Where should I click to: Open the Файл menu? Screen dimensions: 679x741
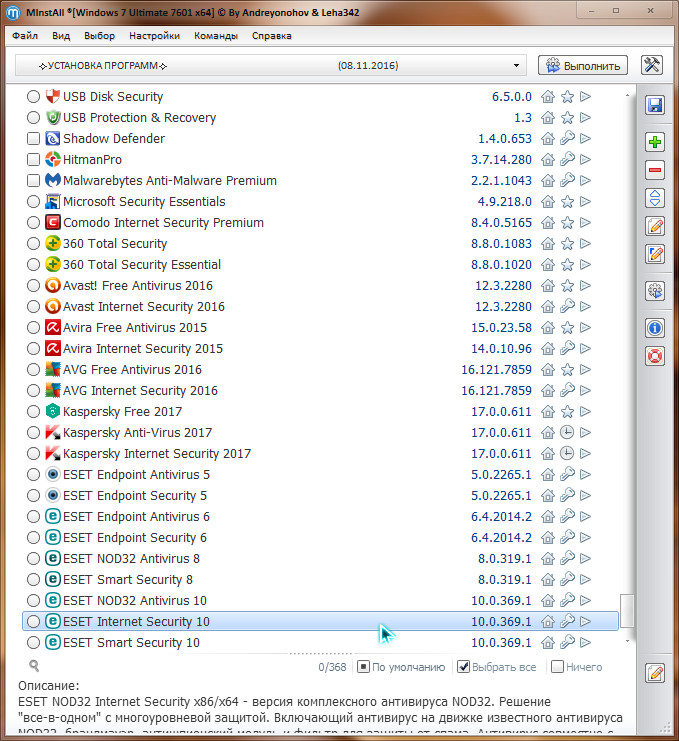[25, 35]
